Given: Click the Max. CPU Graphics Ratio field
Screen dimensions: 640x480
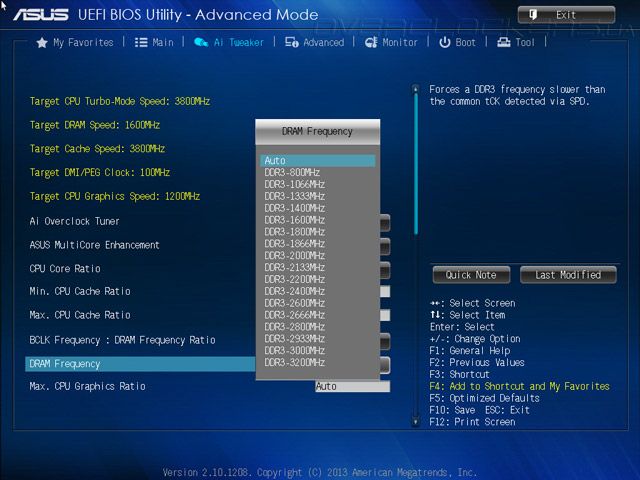Looking at the screenshot, I should 352,386.
